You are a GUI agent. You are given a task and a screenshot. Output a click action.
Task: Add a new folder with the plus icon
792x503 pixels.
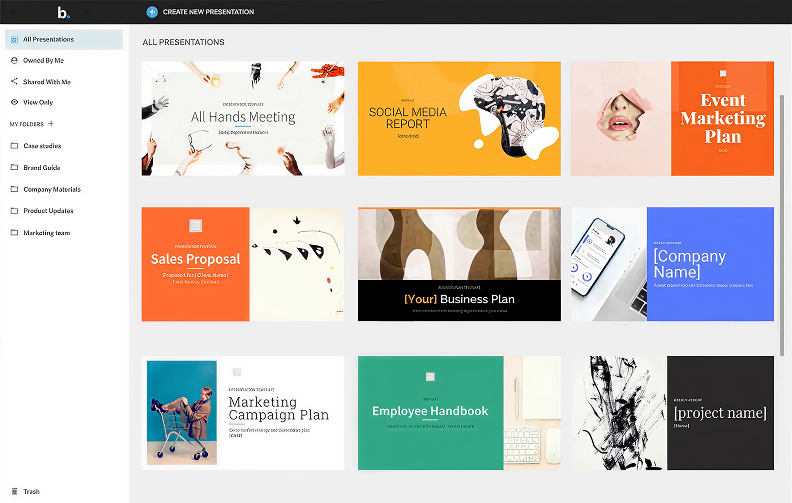coord(51,123)
